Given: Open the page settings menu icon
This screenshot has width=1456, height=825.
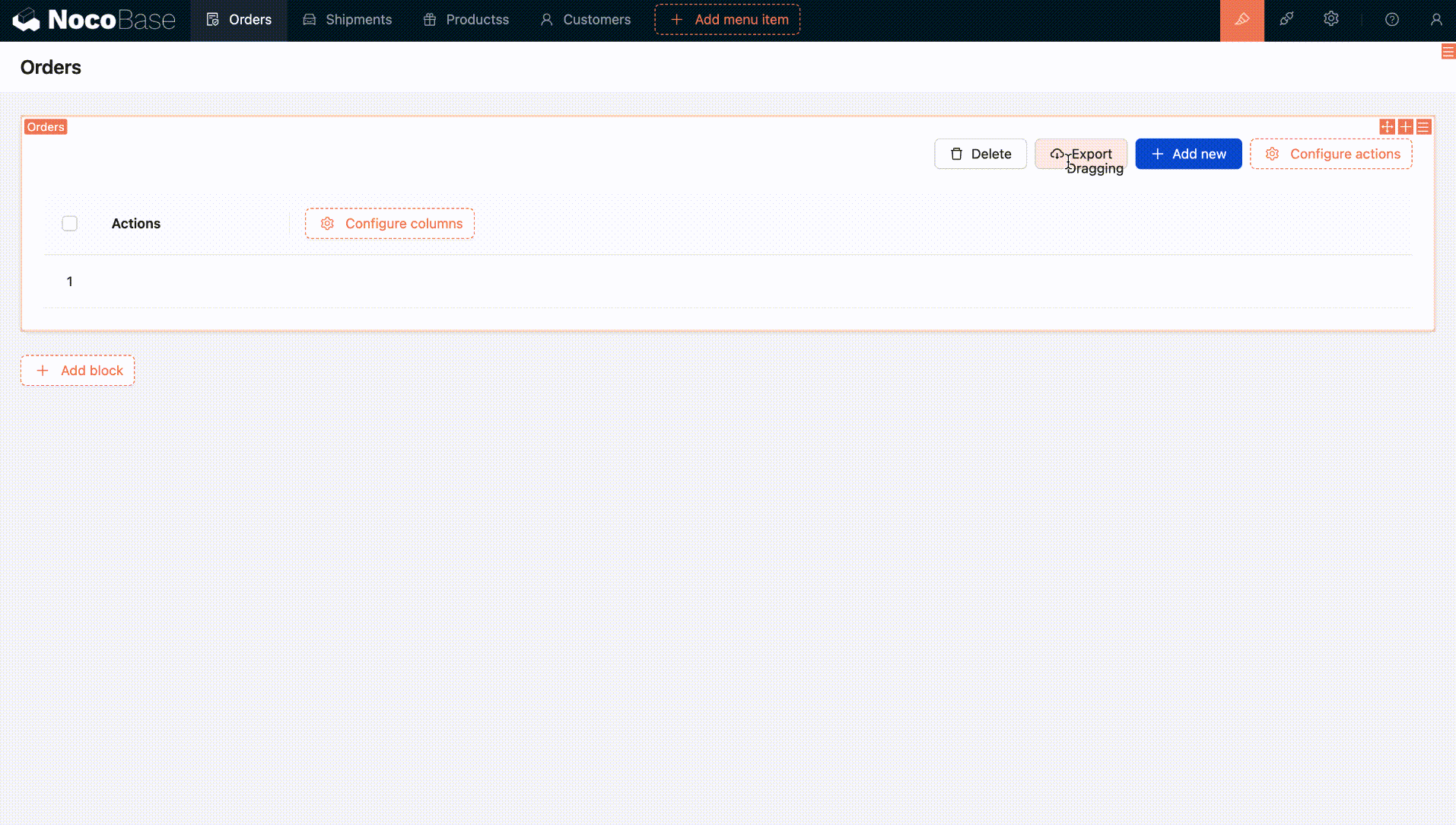Looking at the screenshot, I should pos(1448,52).
